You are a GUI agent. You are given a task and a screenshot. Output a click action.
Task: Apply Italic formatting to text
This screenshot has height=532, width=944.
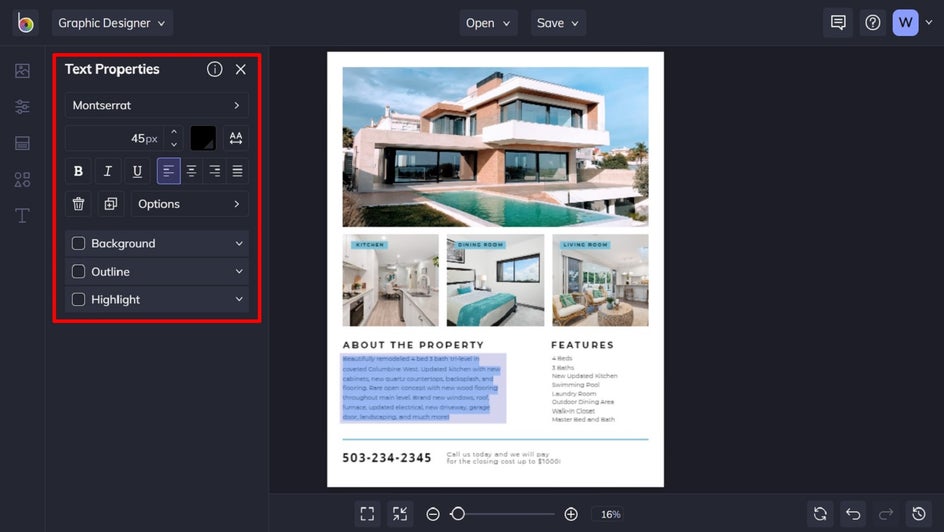tap(108, 171)
